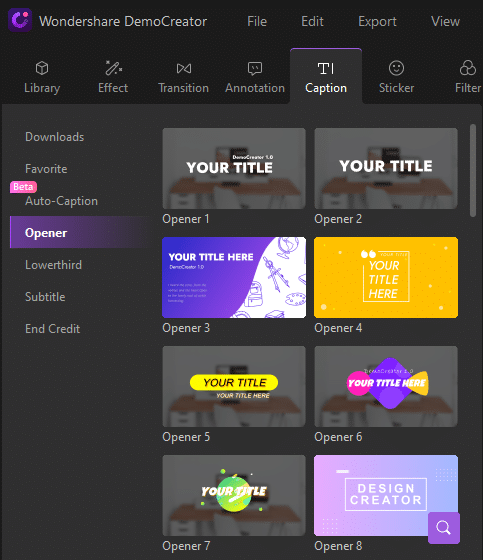Open the Effect magic wand icon
The image size is (483, 560).
(x=113, y=68)
